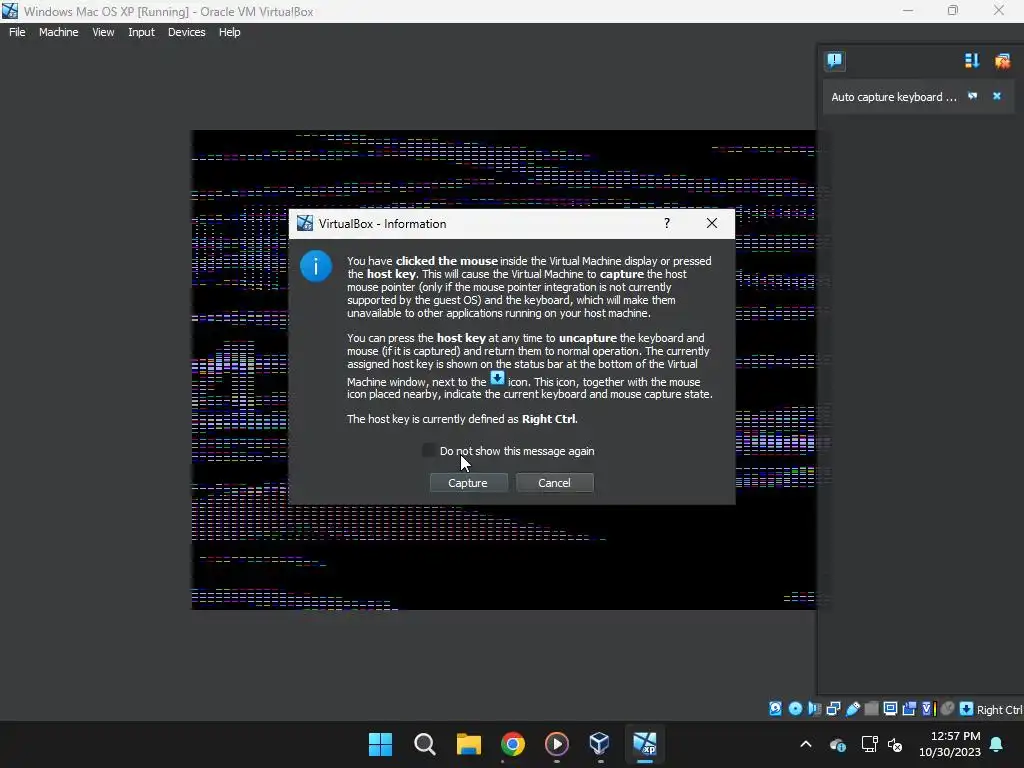Screen dimensions: 1024x768
Task: Open the Devices menu
Action: tap(186, 32)
